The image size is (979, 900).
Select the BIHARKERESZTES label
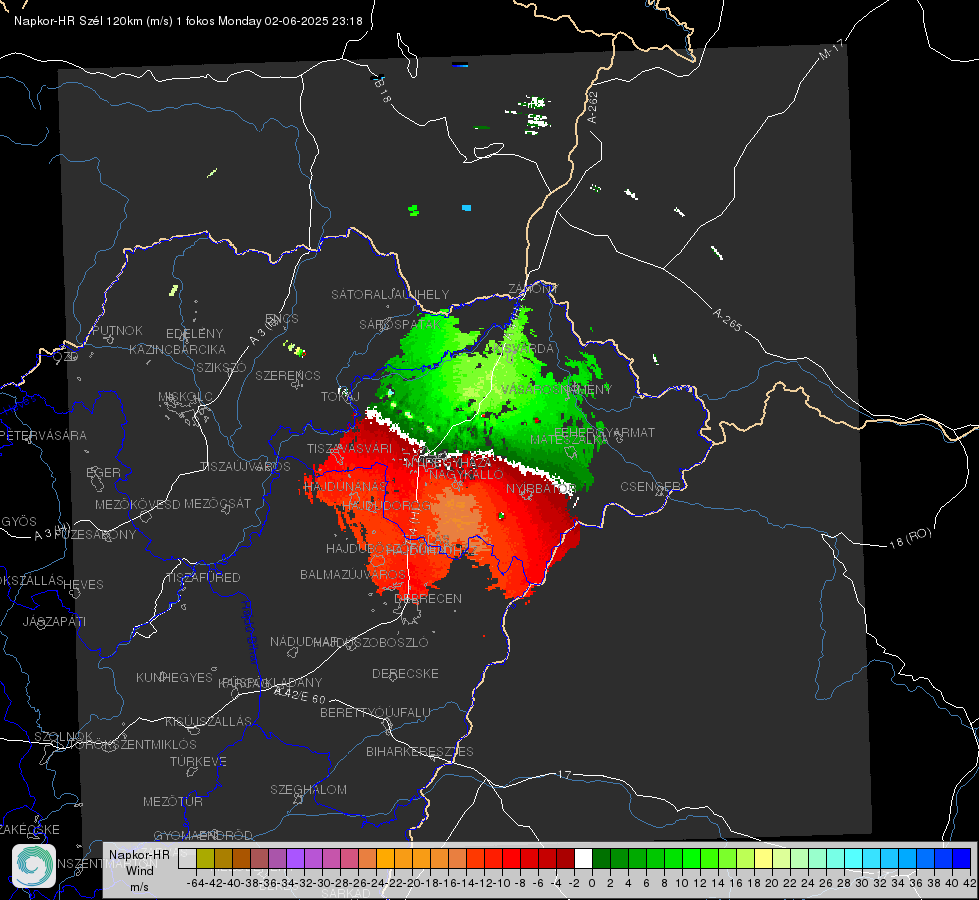(x=420, y=751)
